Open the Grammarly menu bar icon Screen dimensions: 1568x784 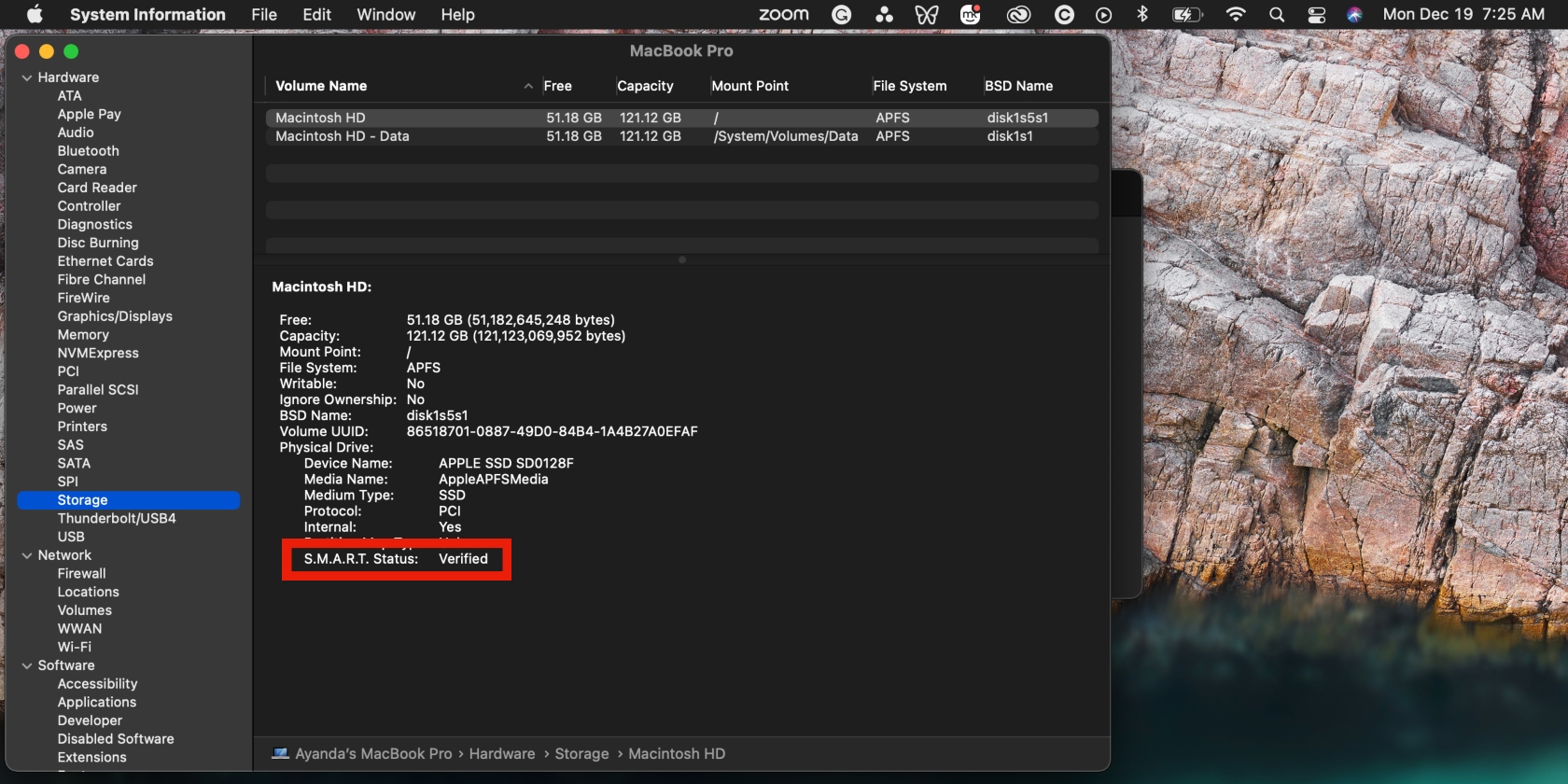click(842, 14)
